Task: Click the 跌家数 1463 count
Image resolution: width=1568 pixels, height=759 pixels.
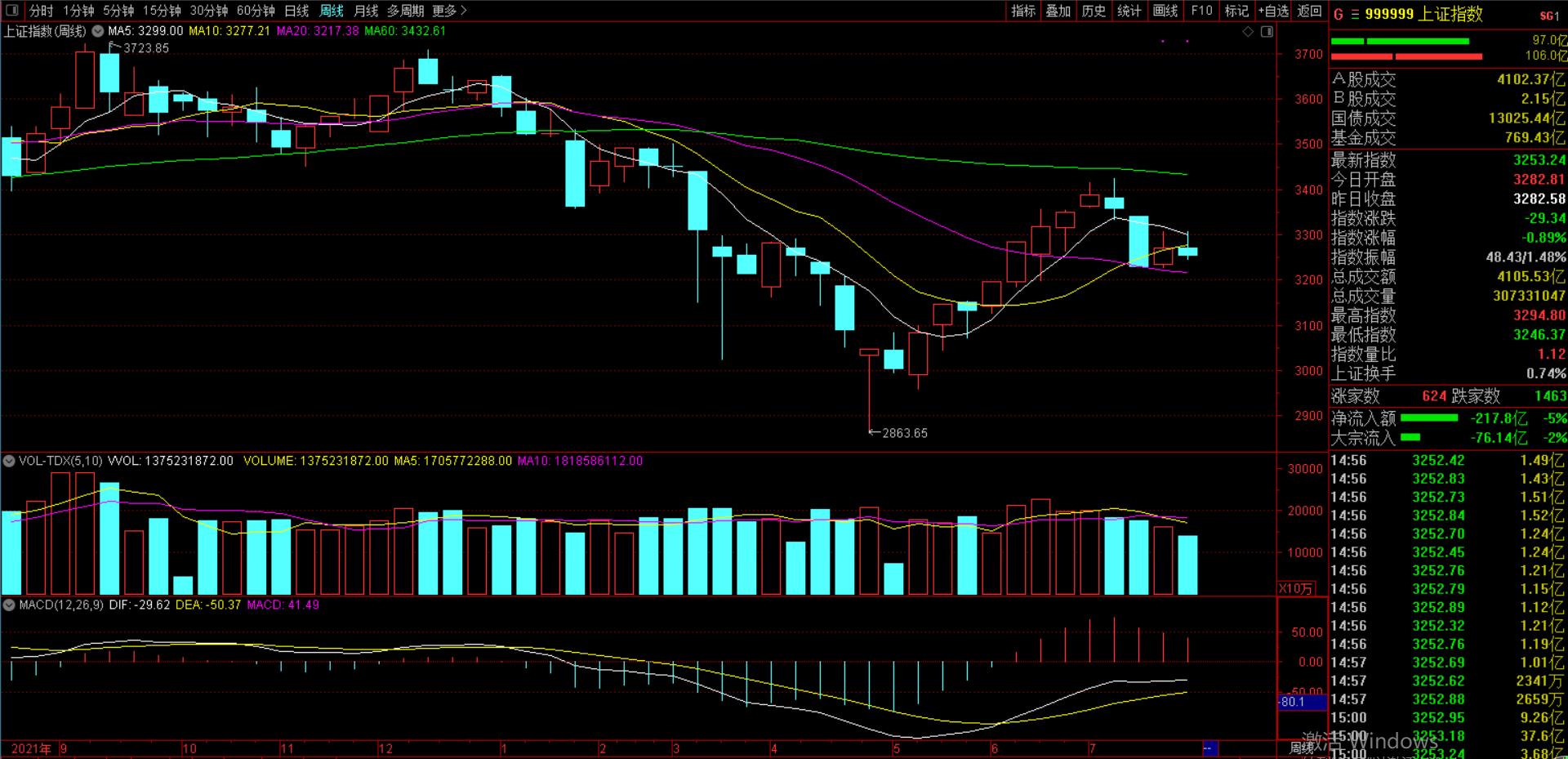Action: pos(1550,396)
